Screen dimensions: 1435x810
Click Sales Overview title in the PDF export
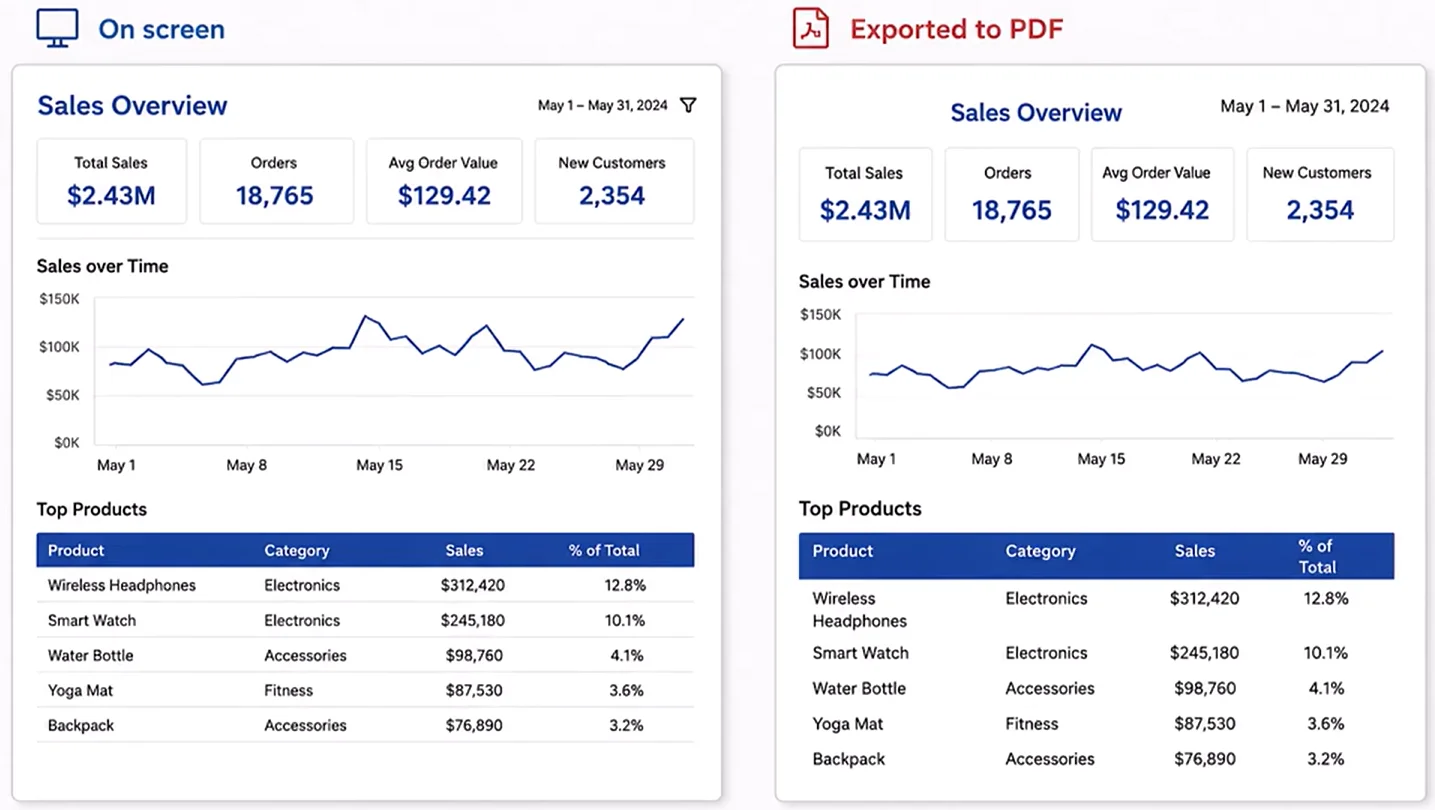(x=1036, y=113)
